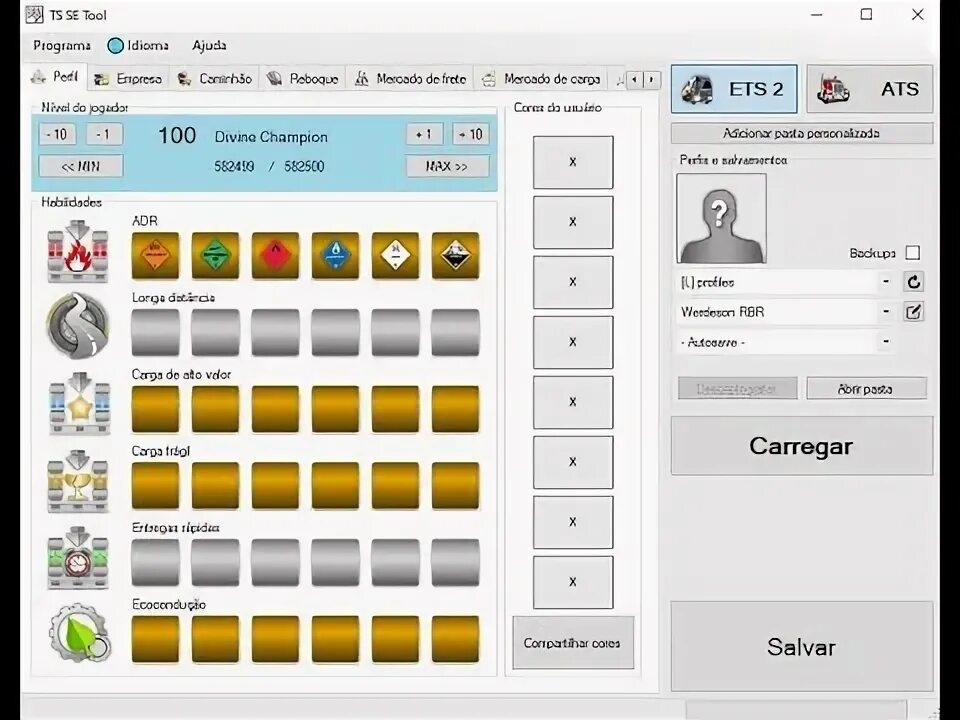Click the Carregar button
Viewport: 960px width, 720px height.
[x=802, y=446]
